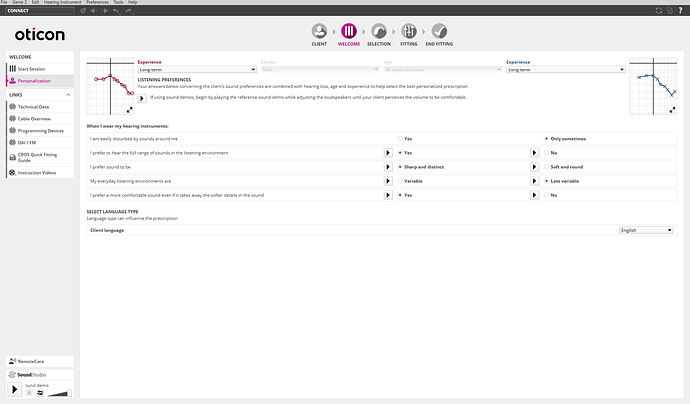Play left demo for more comfortable sound

pos(388,195)
